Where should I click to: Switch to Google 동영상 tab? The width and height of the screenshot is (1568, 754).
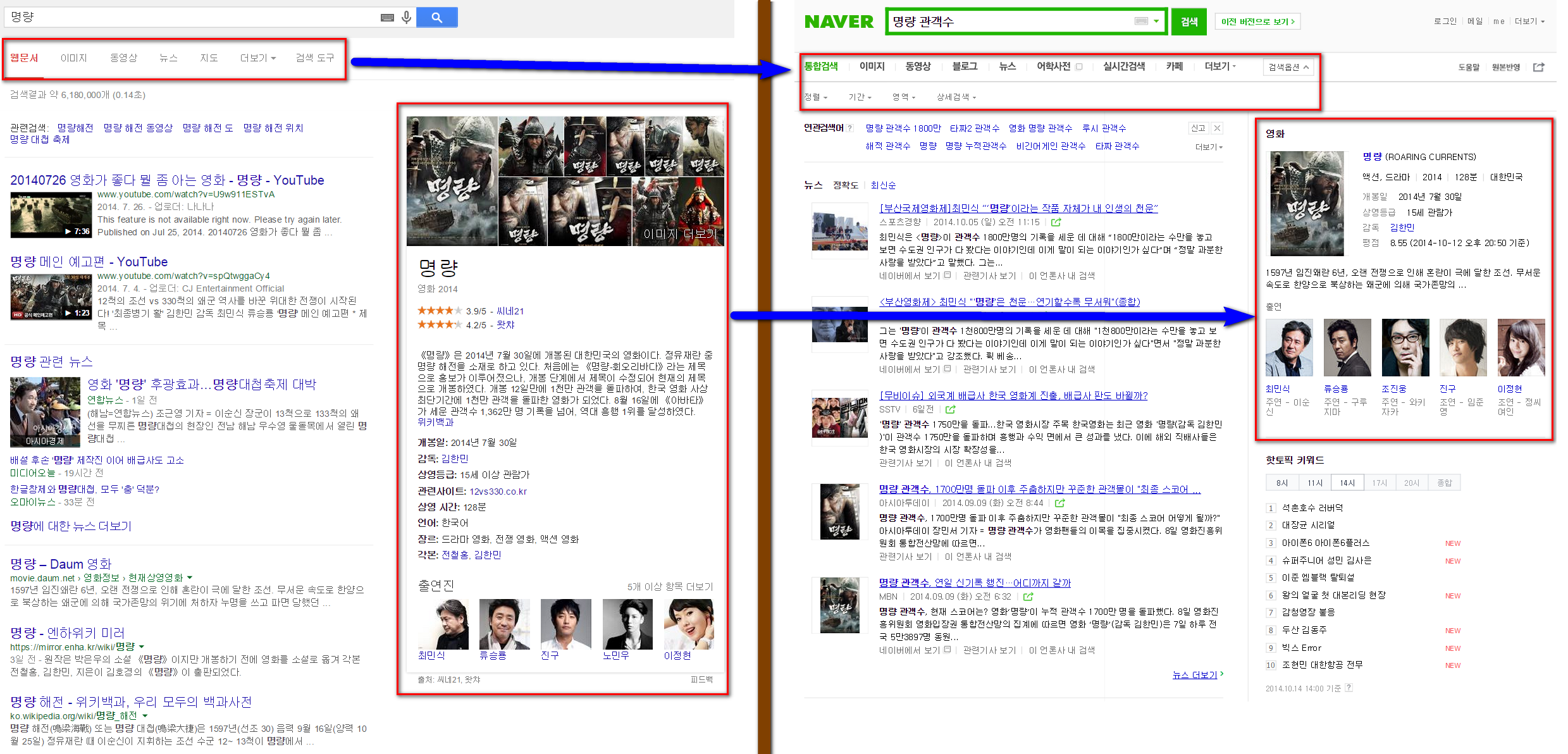coord(123,58)
